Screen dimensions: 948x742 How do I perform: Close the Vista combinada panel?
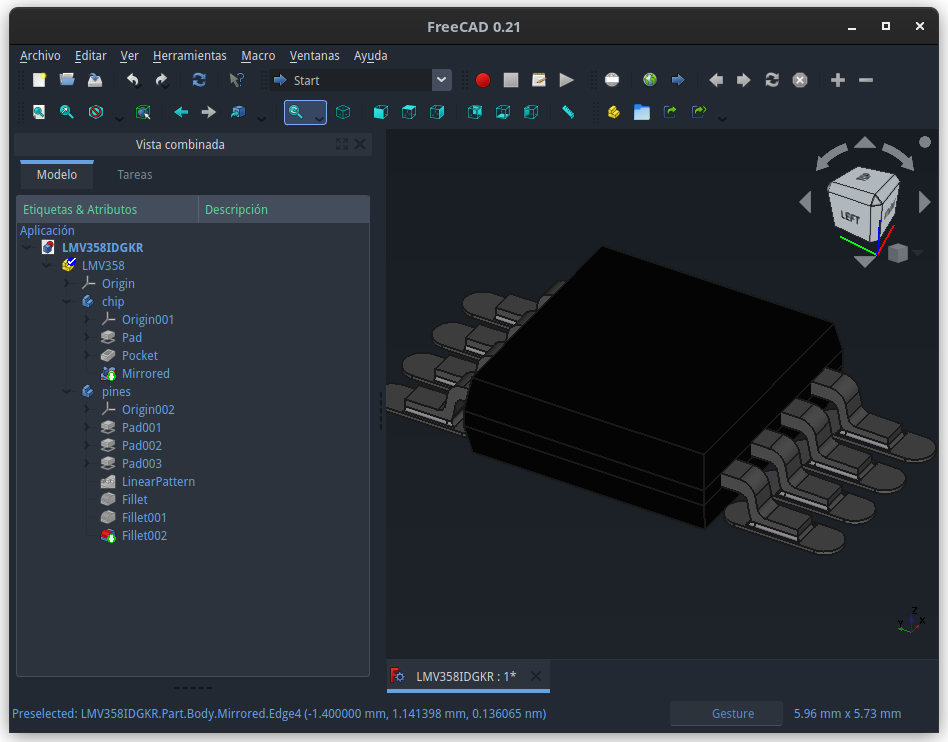point(360,144)
